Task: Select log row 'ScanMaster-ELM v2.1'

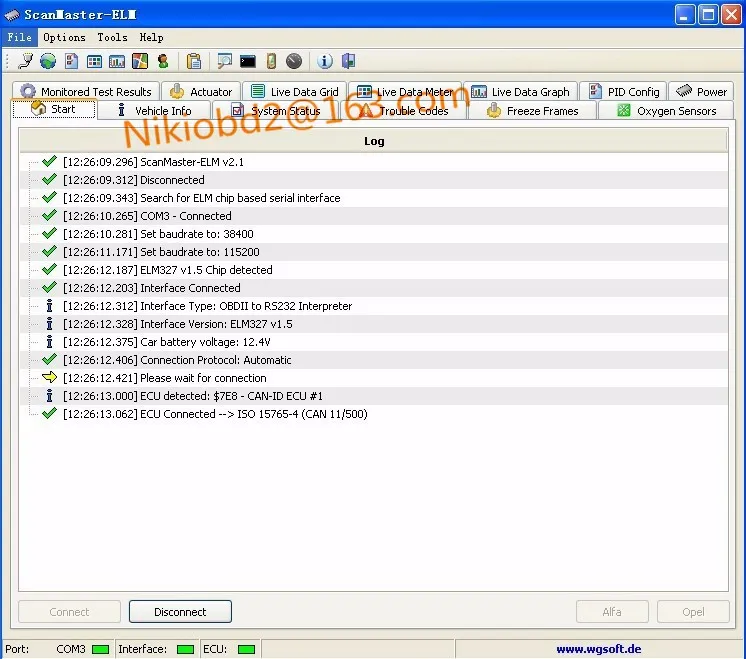Action: (374, 162)
